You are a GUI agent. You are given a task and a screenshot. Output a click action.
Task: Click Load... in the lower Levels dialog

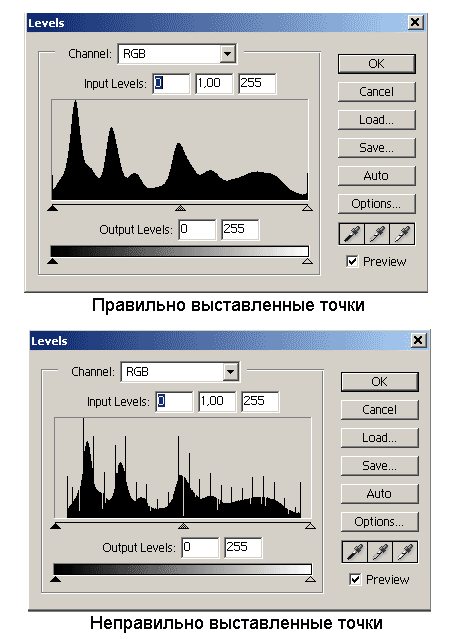[x=379, y=438]
